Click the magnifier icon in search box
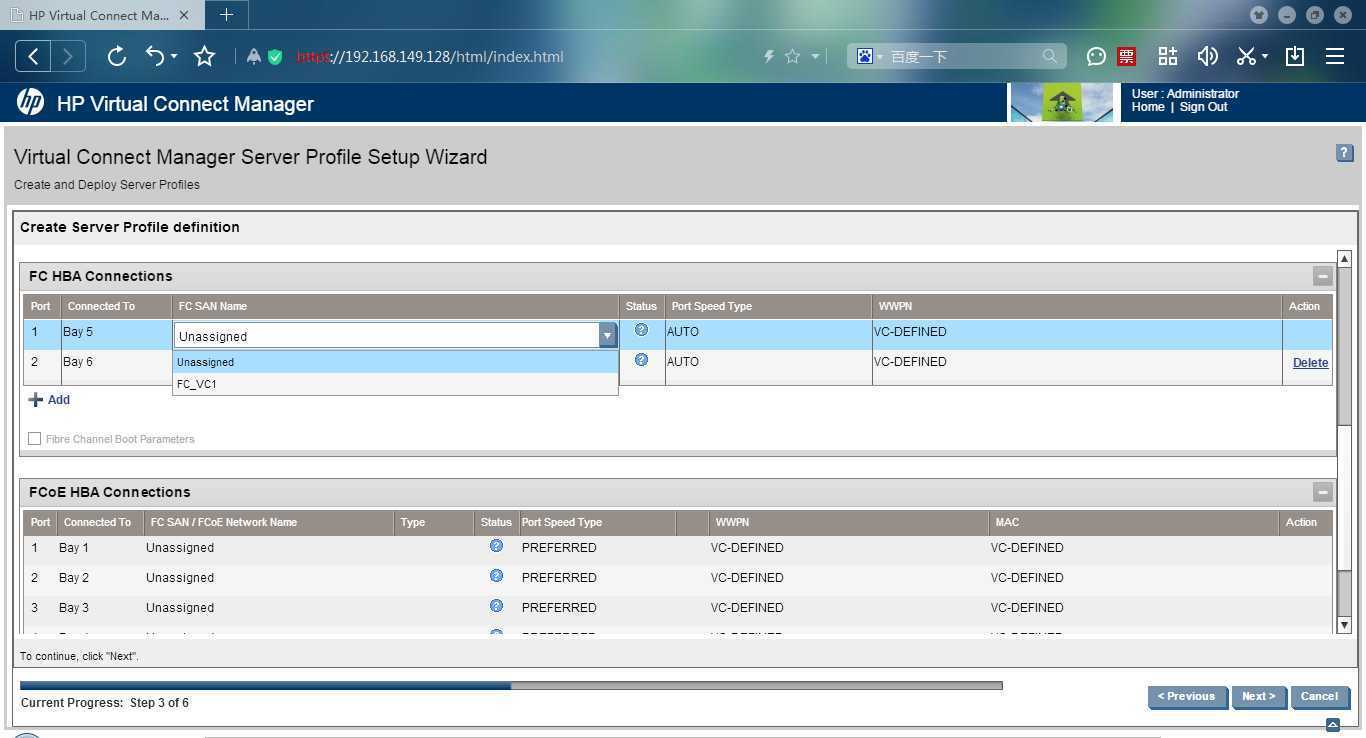 [1050, 56]
